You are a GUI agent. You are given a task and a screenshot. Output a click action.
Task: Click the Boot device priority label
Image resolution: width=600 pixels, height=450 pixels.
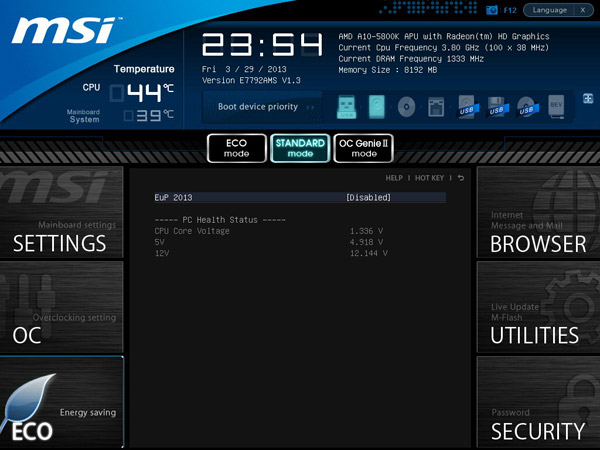258,107
